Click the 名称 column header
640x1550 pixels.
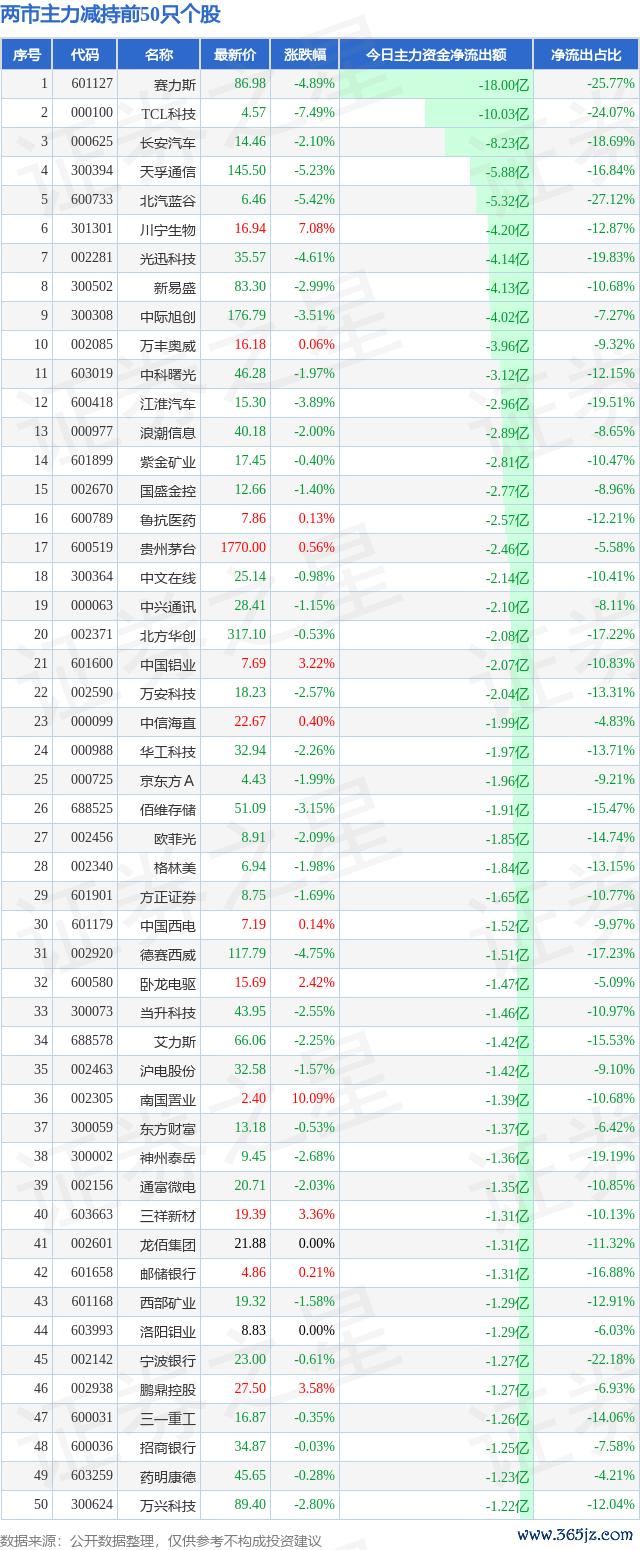(159, 55)
